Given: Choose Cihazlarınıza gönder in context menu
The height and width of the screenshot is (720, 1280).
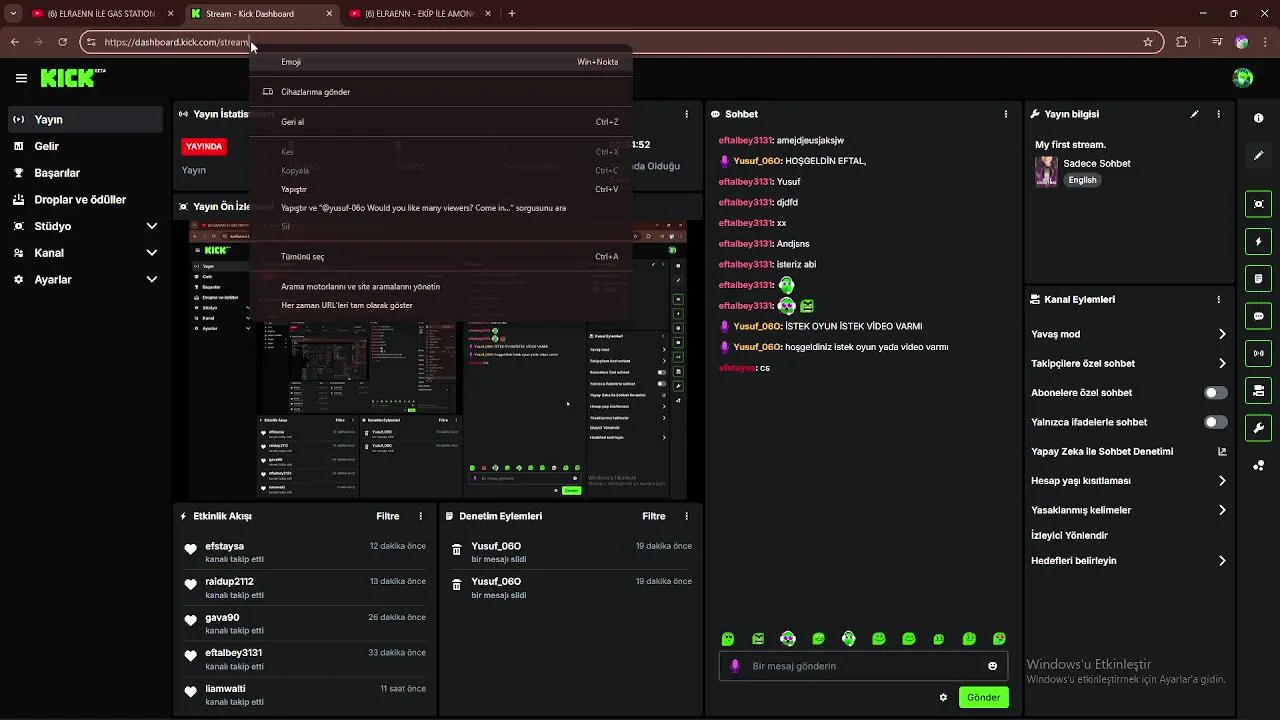Looking at the screenshot, I should coord(440,92).
